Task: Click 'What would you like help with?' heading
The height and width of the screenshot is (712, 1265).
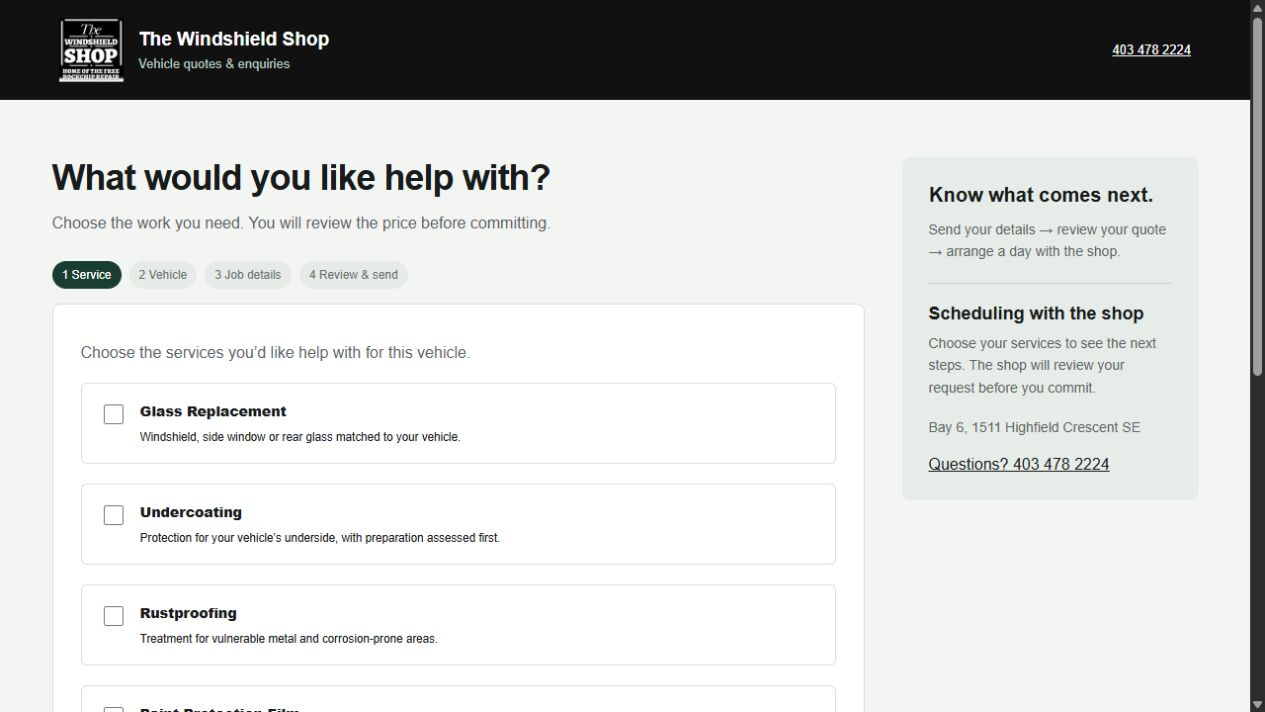Action: point(301,178)
